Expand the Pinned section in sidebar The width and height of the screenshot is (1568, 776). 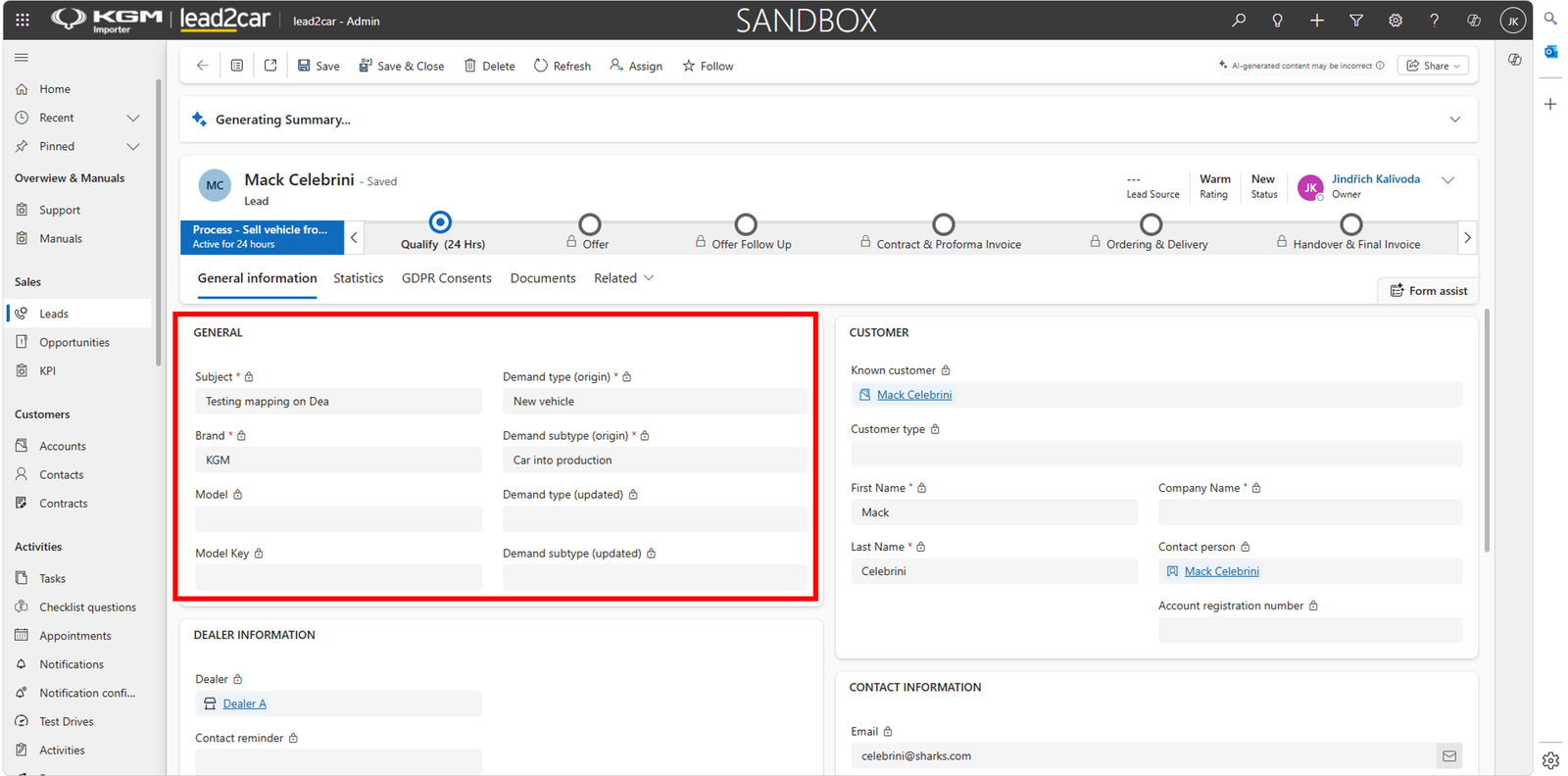(133, 146)
